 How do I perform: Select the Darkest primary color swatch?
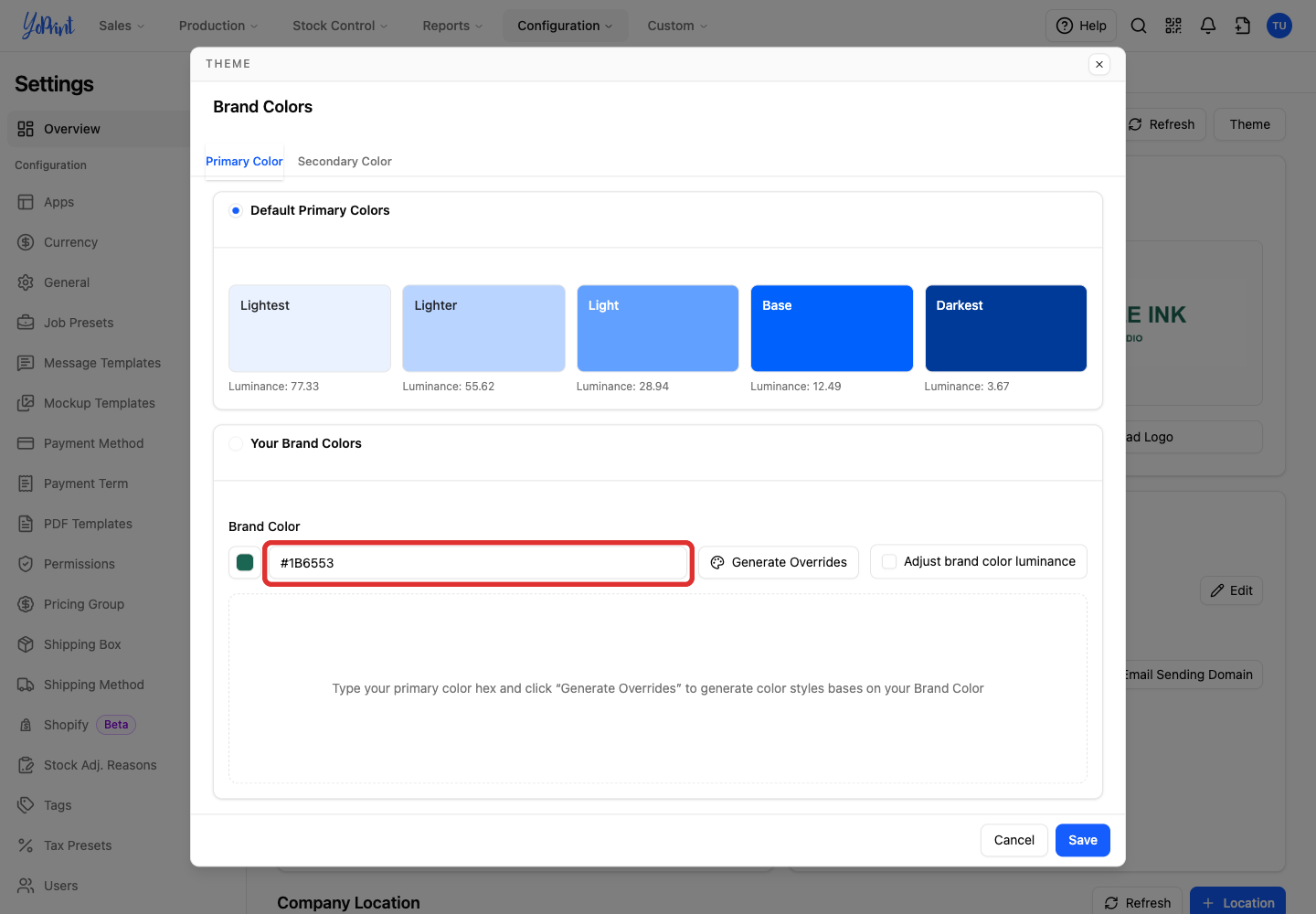[x=1005, y=328]
